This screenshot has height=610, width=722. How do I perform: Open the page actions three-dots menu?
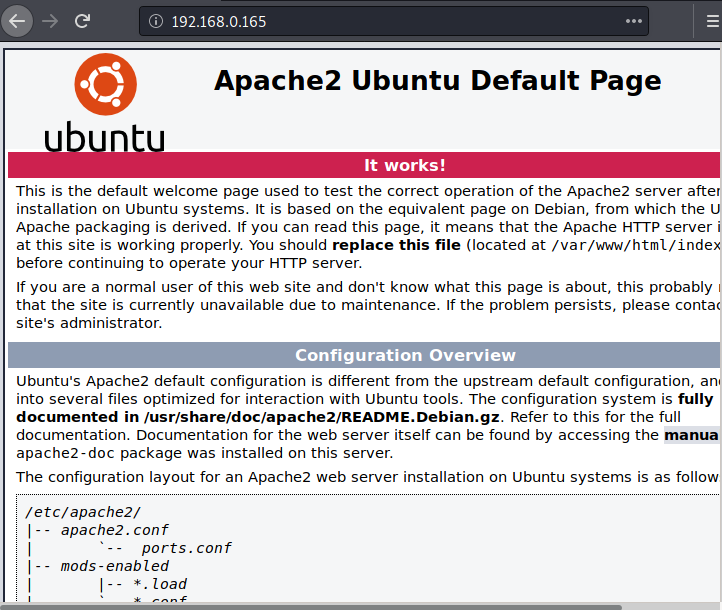[634, 21]
